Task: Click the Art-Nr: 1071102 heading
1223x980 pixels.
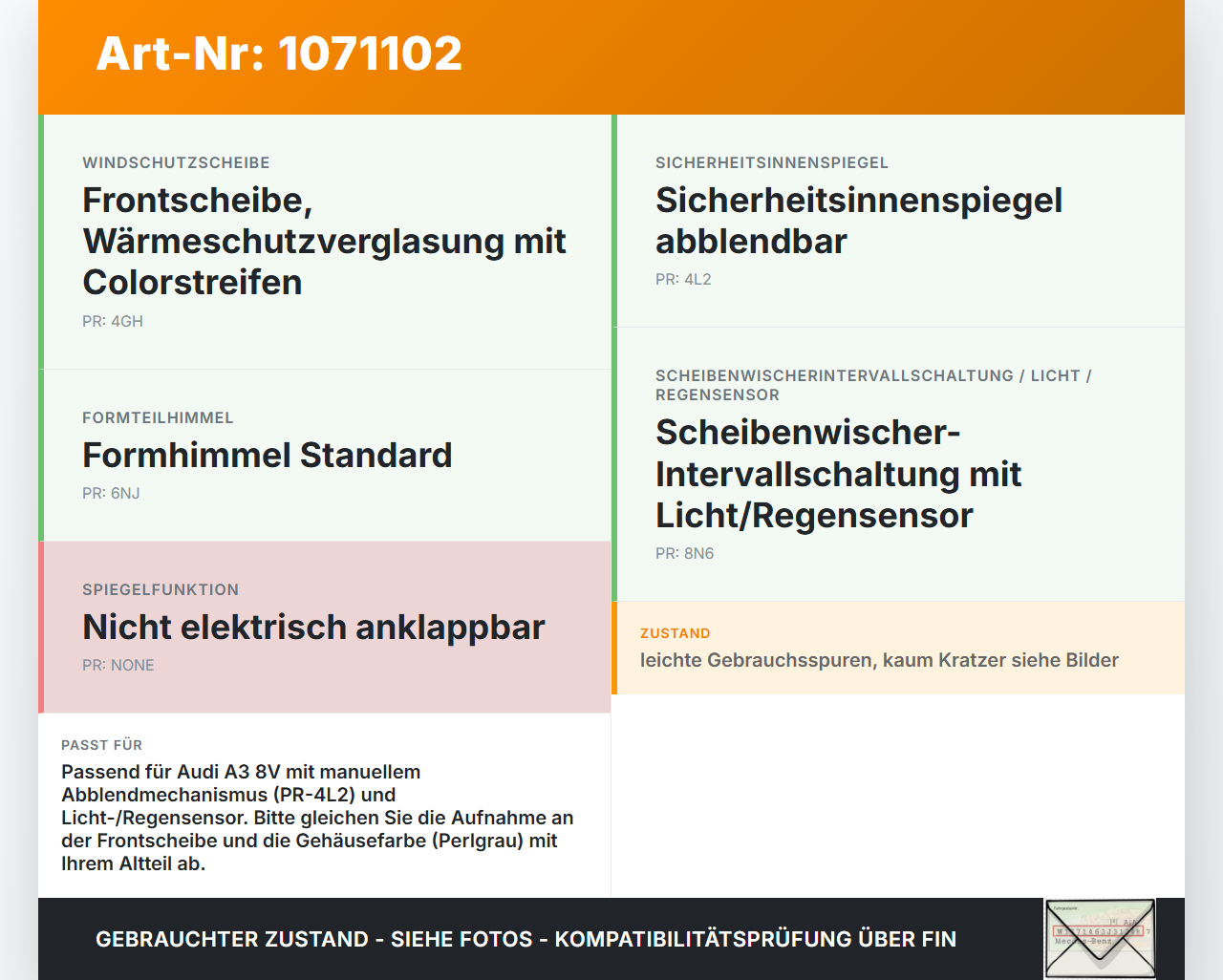Action: coord(279,53)
